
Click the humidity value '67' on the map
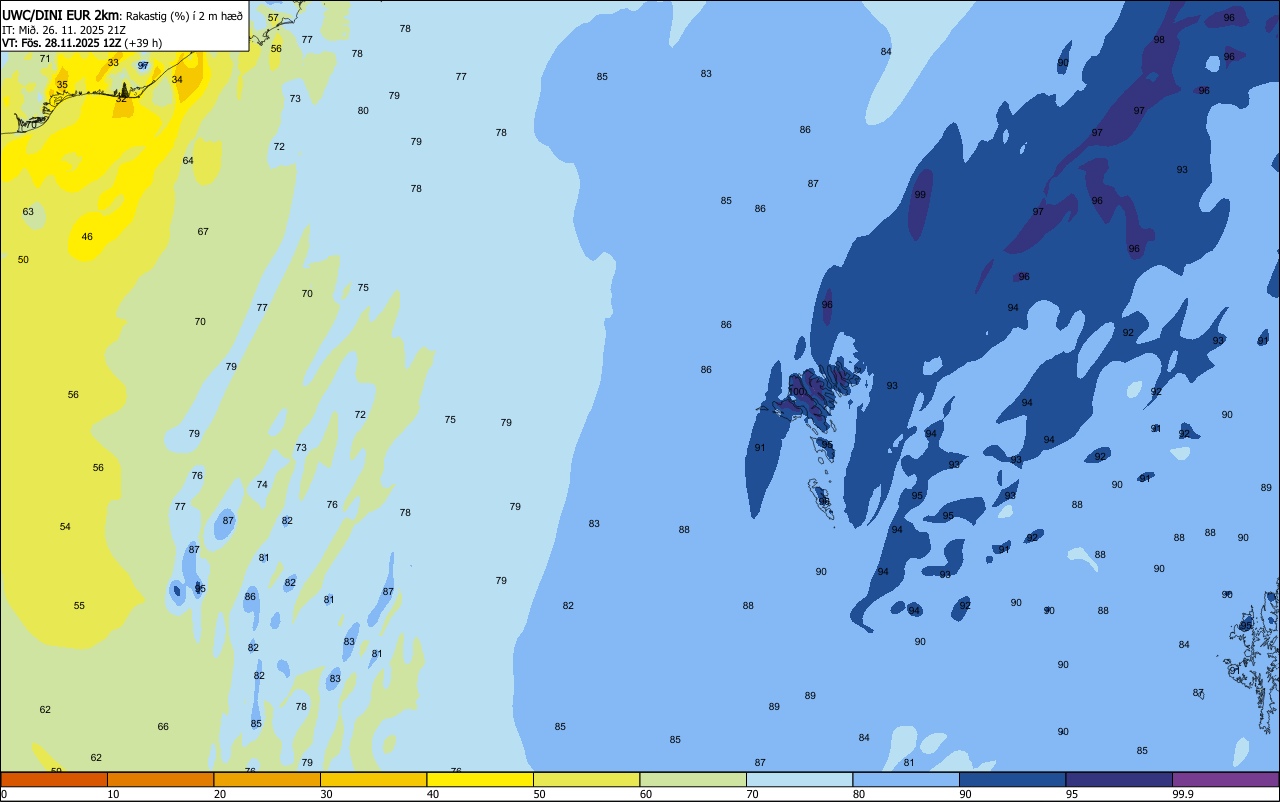203,232
